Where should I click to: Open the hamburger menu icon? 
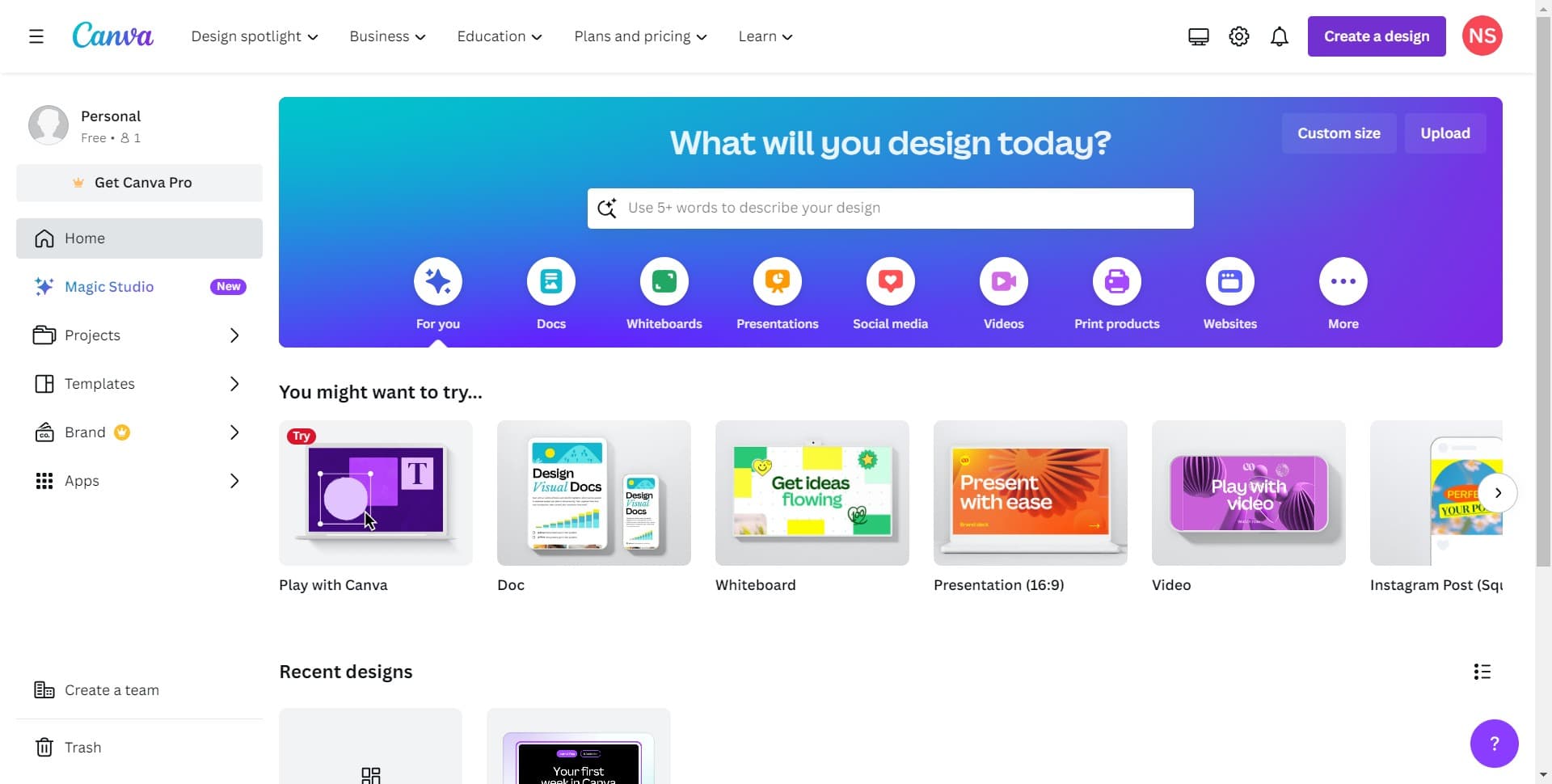[36, 36]
